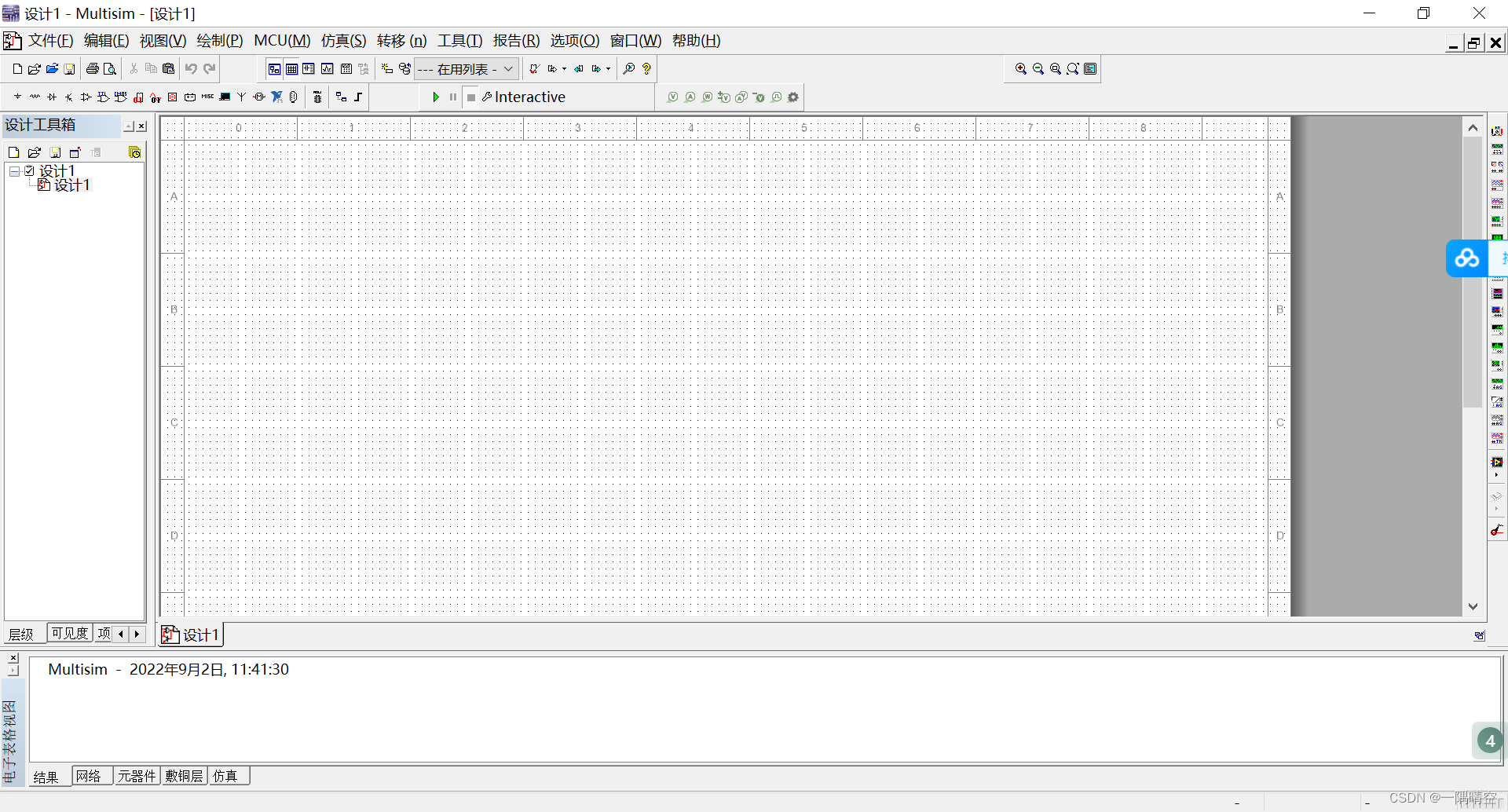Viewport: 1508px width, 812px height.
Task: Toggle the 设计1 checkbox in tree
Action: (x=29, y=170)
